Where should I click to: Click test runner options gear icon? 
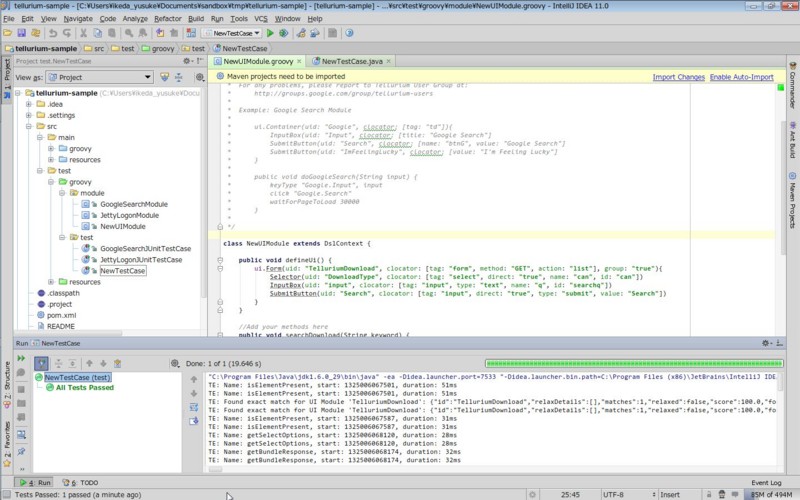(x=175, y=363)
